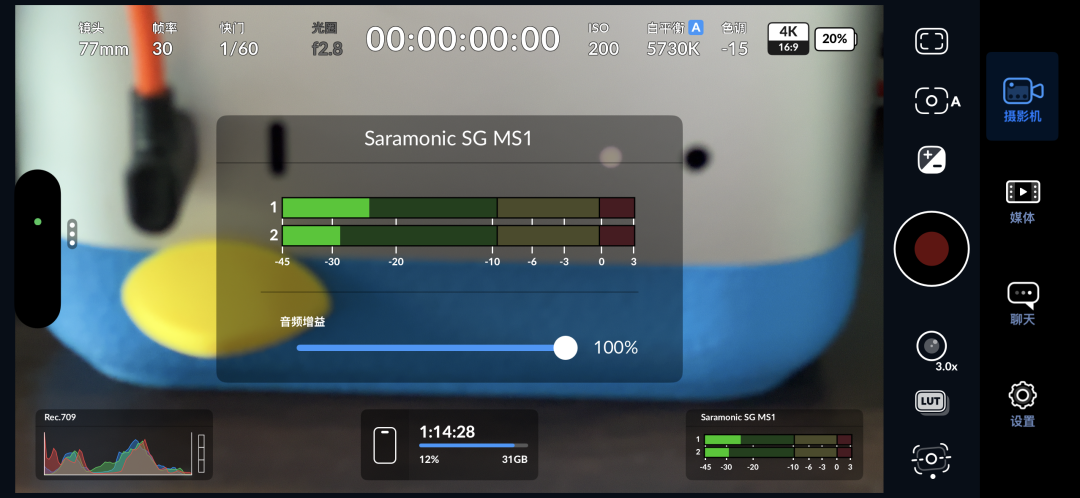1080x498 pixels.
Task: Tap the storage usage progress bar
Action: [x=474, y=446]
